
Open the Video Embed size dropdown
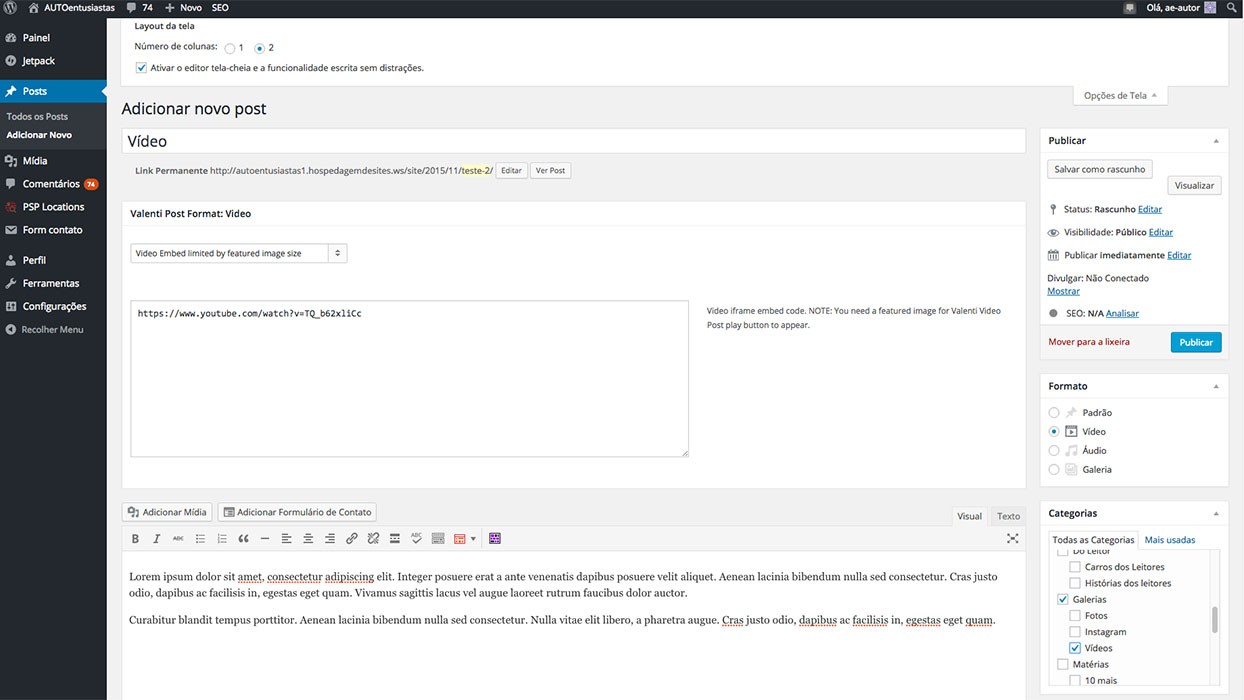click(x=238, y=254)
